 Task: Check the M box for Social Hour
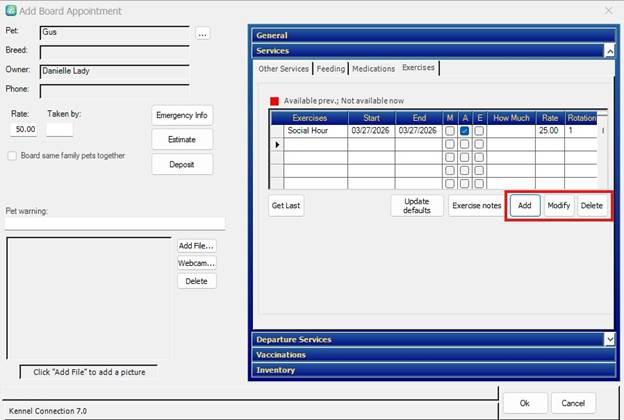pyautogui.click(x=450, y=131)
